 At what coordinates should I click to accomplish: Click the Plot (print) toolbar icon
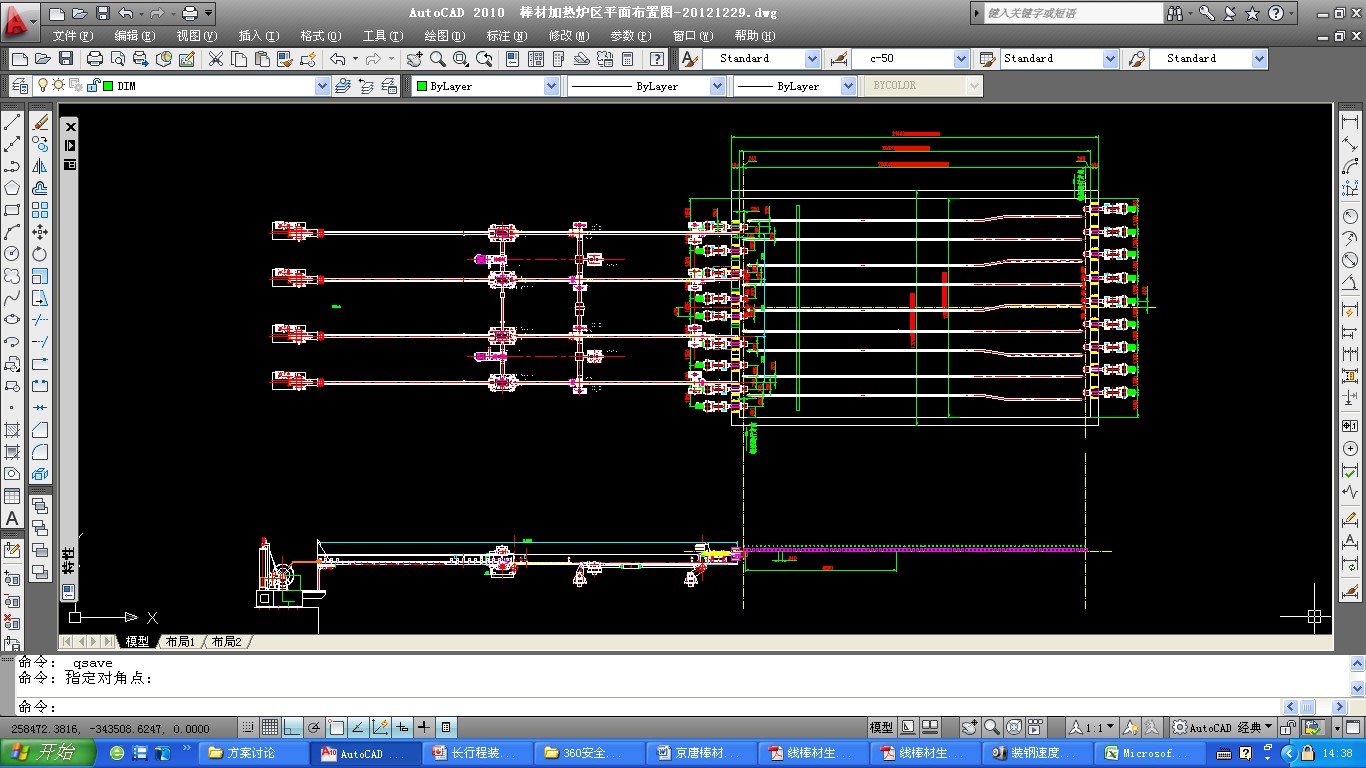tap(94, 59)
